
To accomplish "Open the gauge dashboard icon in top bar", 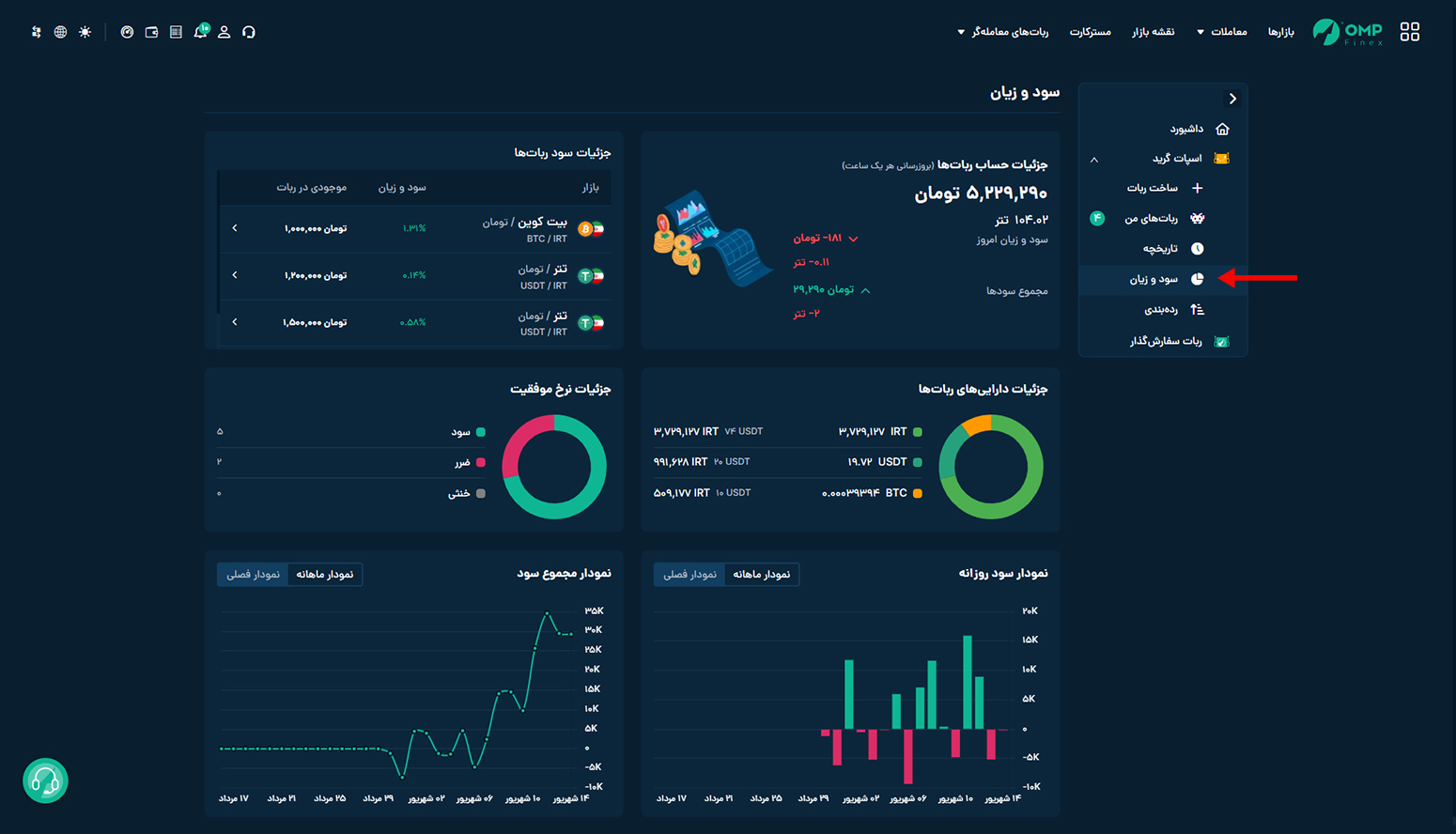I will point(127,32).
